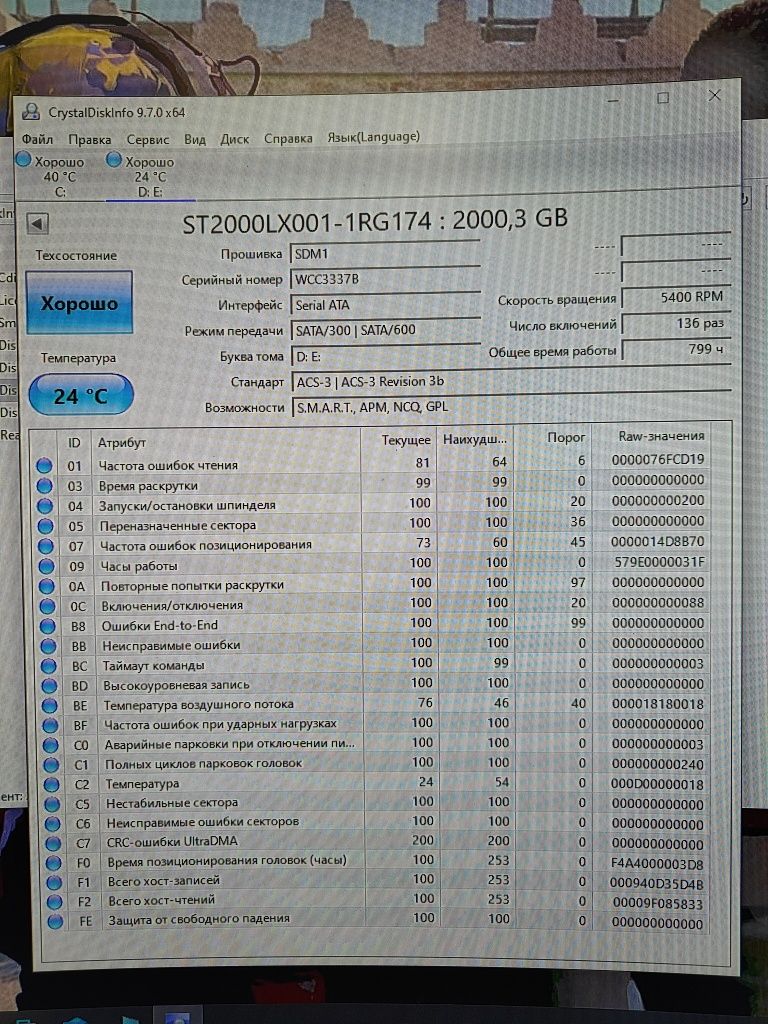
Task: Click status icon for F2 Всего хост-чтений
Action: coord(55,902)
